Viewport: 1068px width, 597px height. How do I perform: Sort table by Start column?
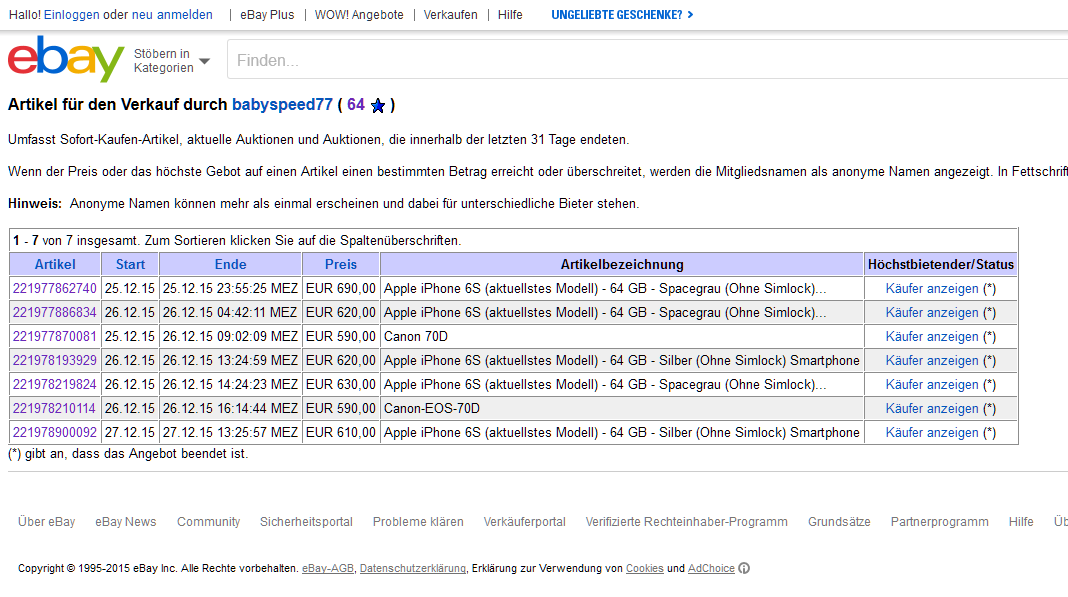click(130, 264)
